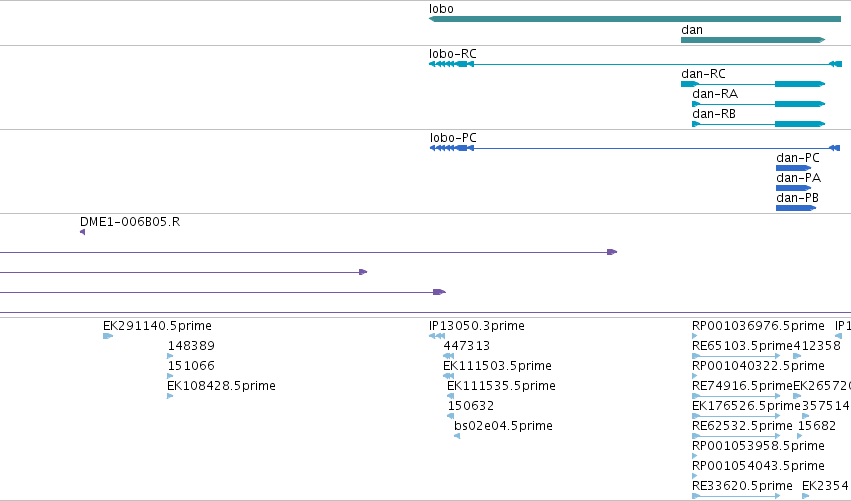
Task: Click the EK291140.5prime EST arrow
Action: click(108, 336)
